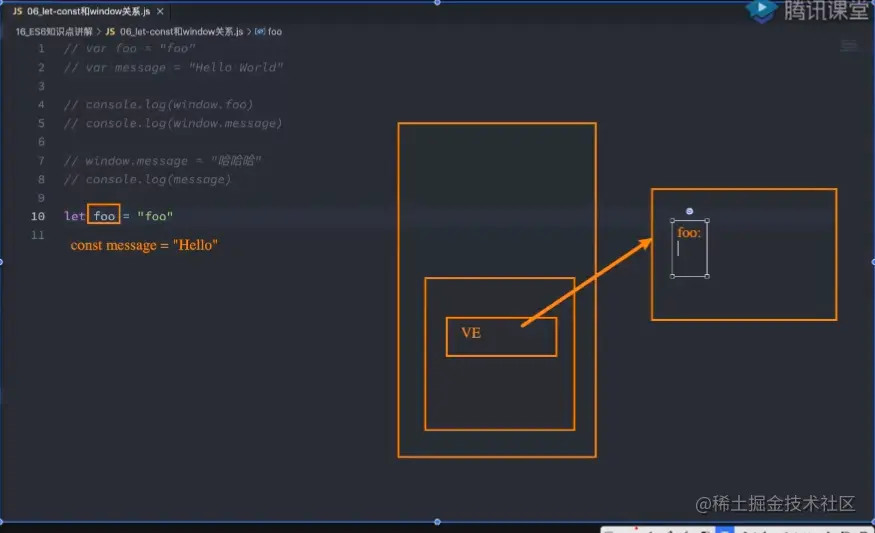Select the 06_let-const和window关系.js editor tab
The height and width of the screenshot is (533, 875).
pos(88,11)
